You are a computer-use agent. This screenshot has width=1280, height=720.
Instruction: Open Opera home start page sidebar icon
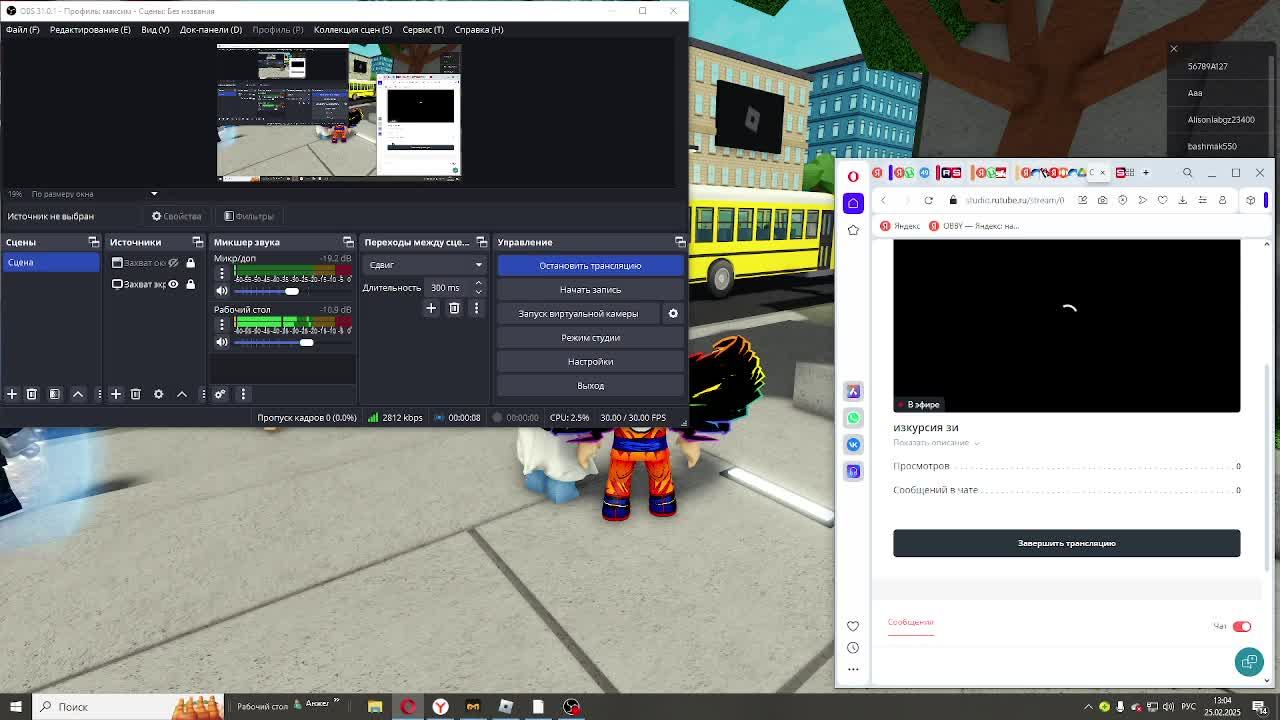[x=853, y=203]
